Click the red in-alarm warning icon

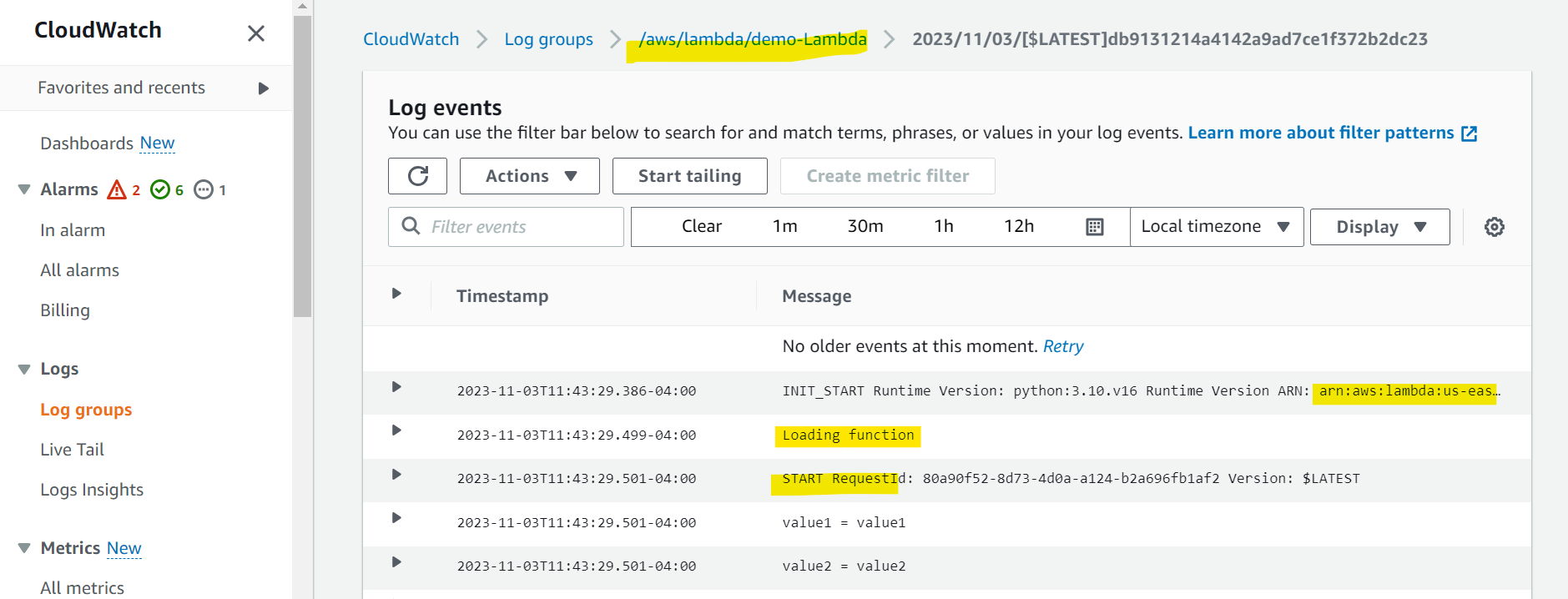[117, 189]
